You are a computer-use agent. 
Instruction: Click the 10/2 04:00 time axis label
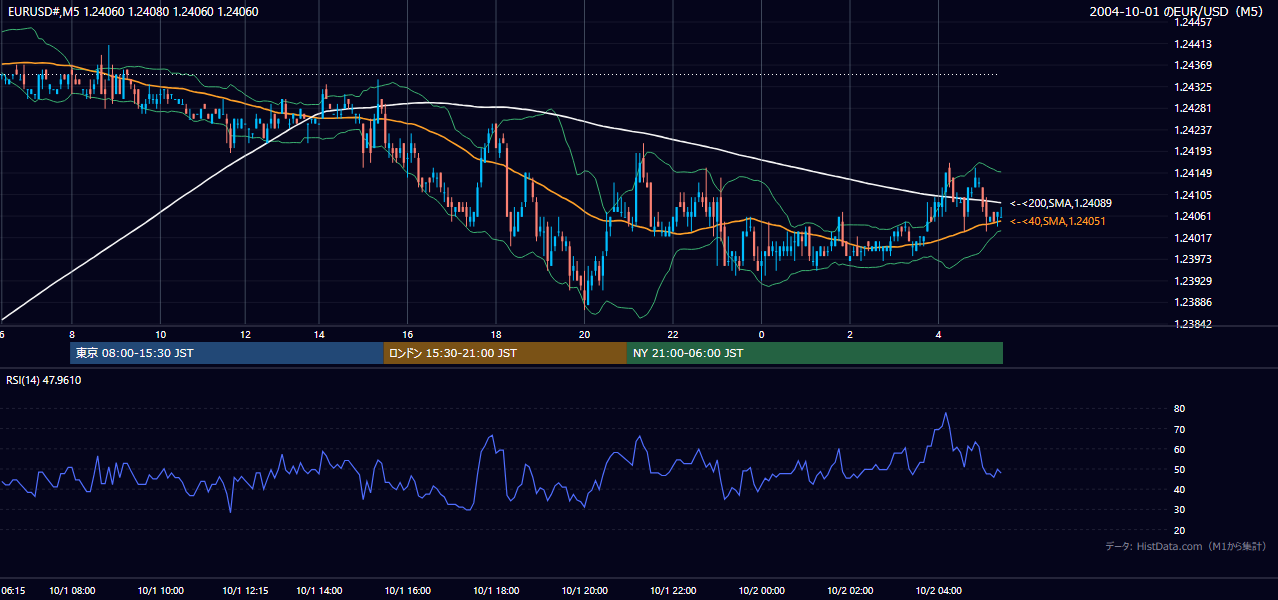pos(938,591)
